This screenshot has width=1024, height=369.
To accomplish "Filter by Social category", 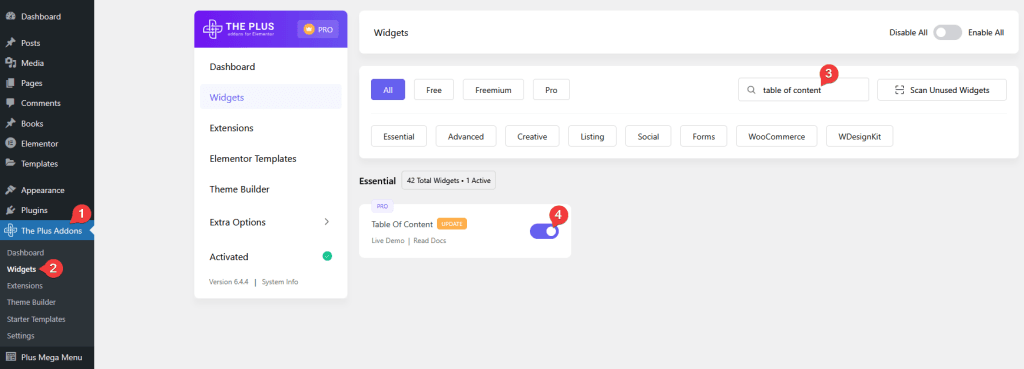I will click(648, 136).
